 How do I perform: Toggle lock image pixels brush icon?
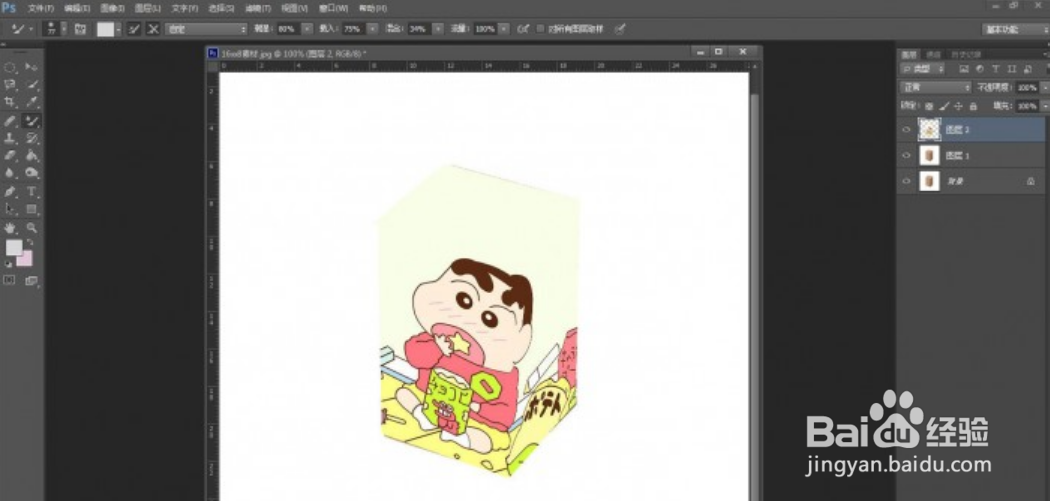pos(944,106)
